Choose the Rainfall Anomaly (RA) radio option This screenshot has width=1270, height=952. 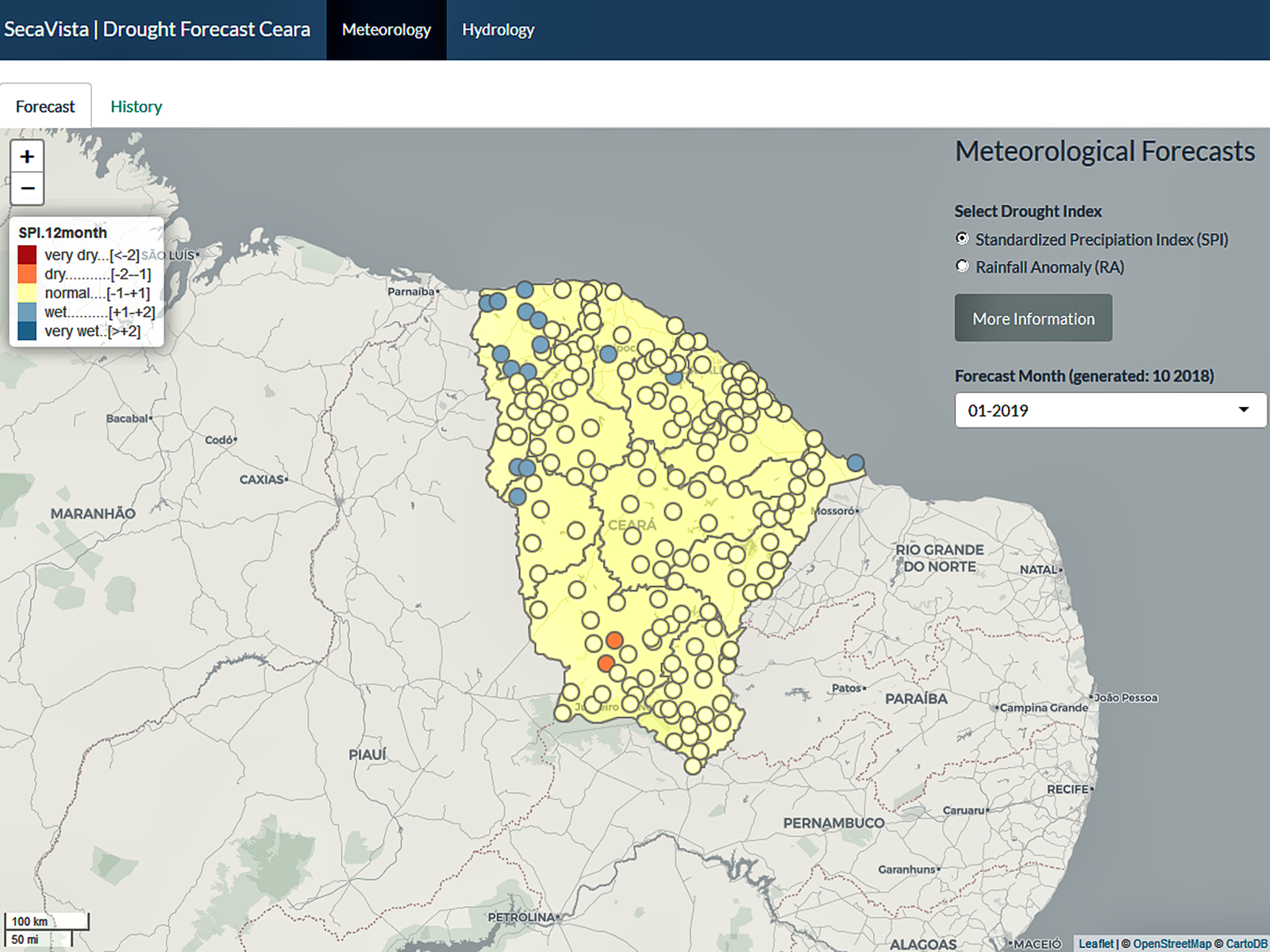[x=962, y=267]
